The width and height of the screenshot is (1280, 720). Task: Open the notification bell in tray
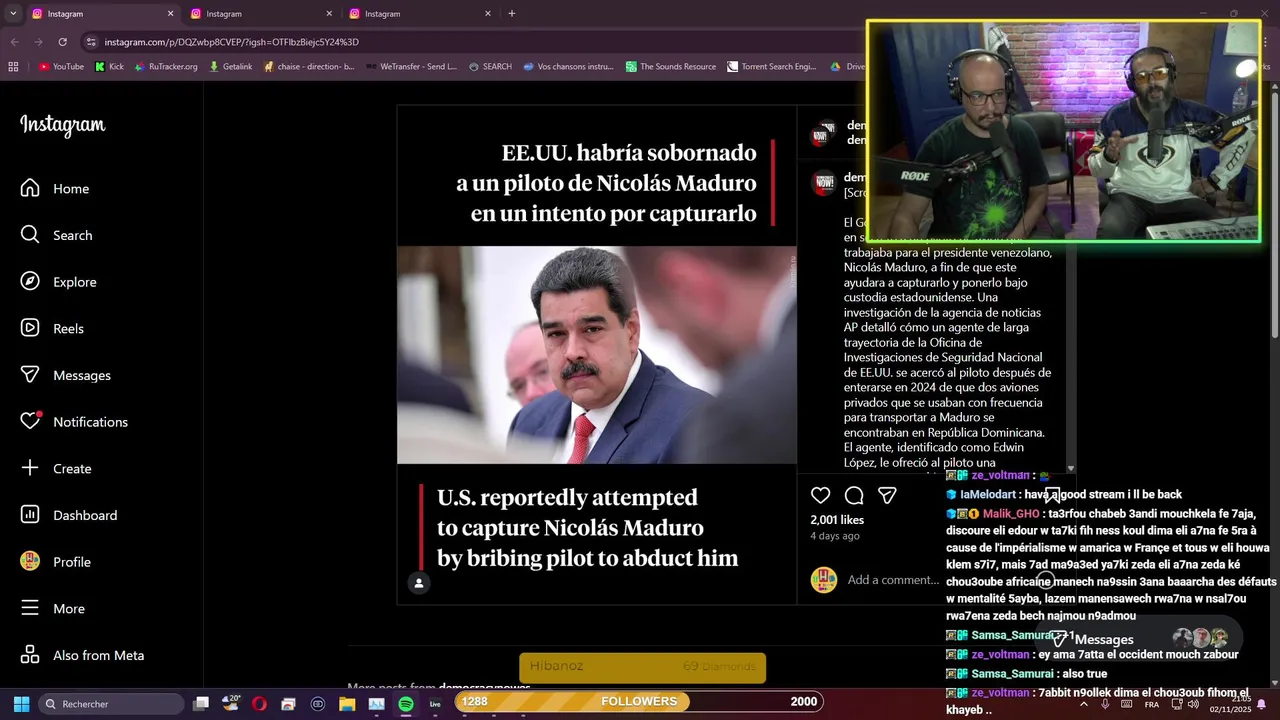pyautogui.click(x=1262, y=704)
